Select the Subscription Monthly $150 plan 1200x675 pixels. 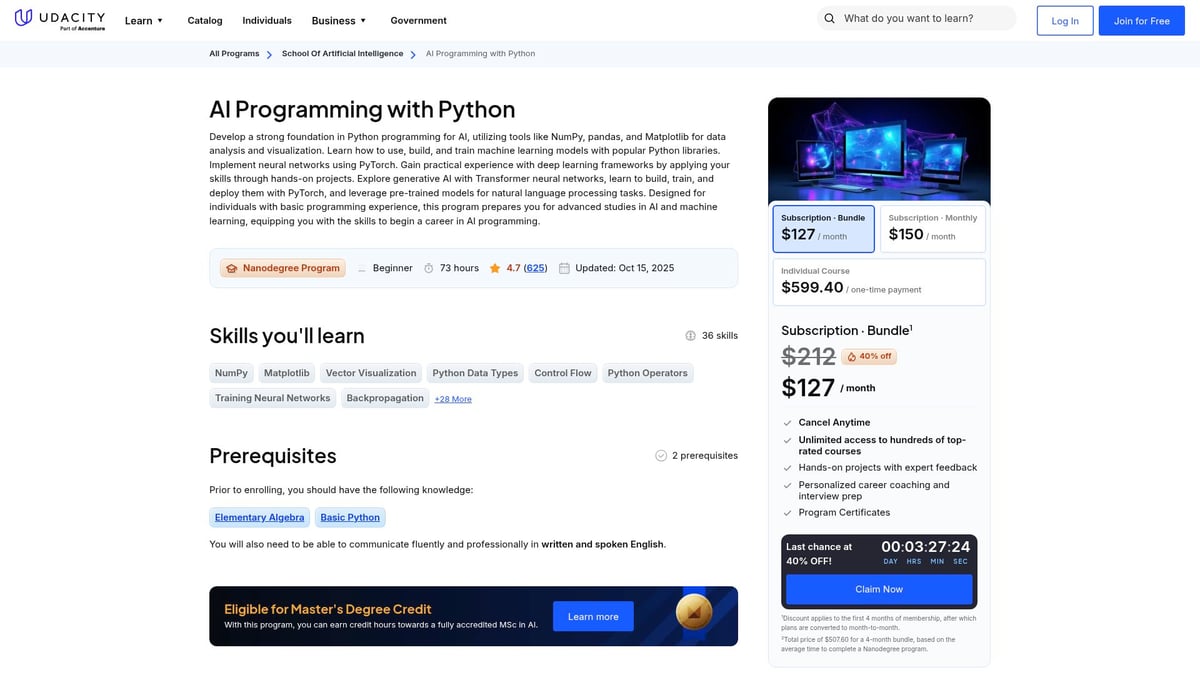[x=932, y=229]
